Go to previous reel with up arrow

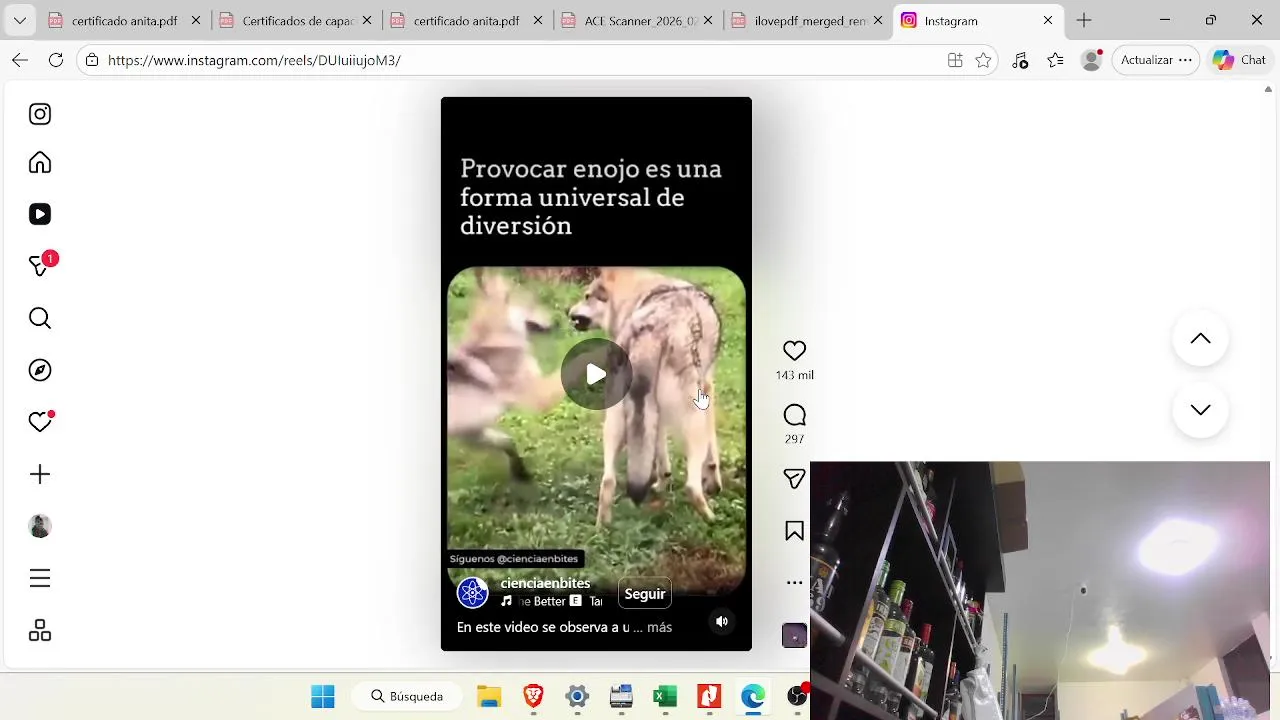pyautogui.click(x=1200, y=339)
